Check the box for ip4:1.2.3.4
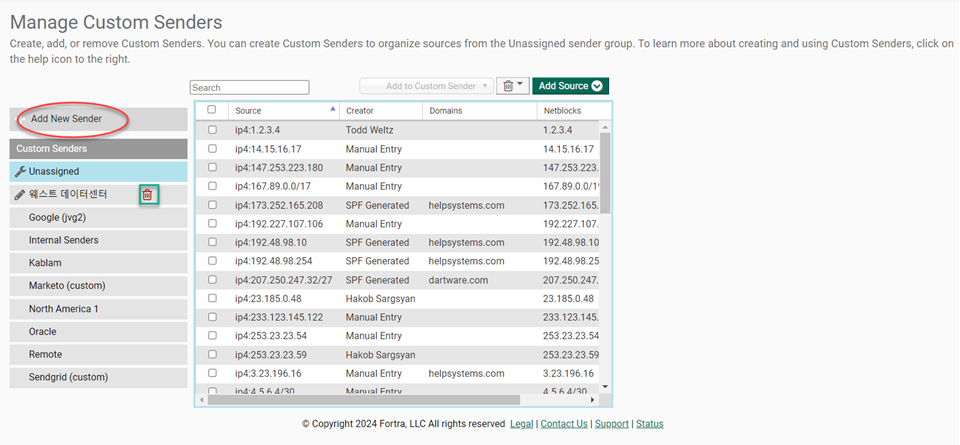Viewport: 960px width, 445px height. [x=212, y=130]
